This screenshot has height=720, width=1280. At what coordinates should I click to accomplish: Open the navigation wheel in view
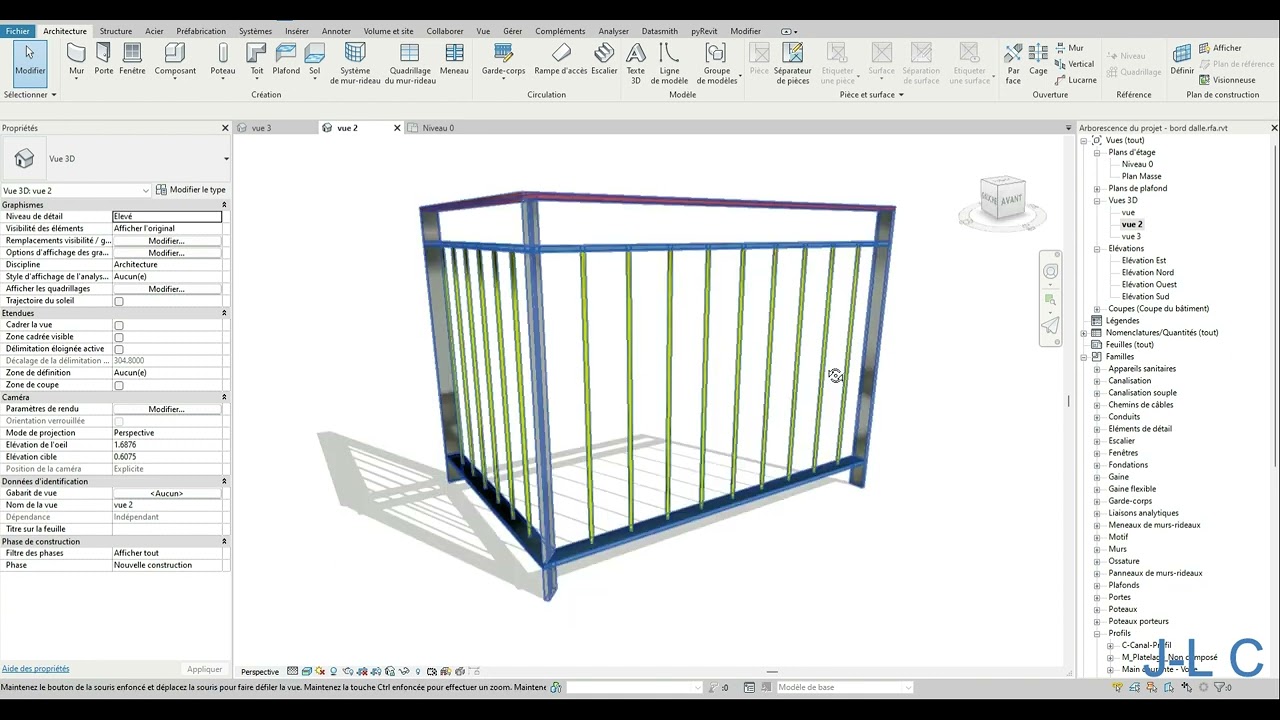(1050, 272)
